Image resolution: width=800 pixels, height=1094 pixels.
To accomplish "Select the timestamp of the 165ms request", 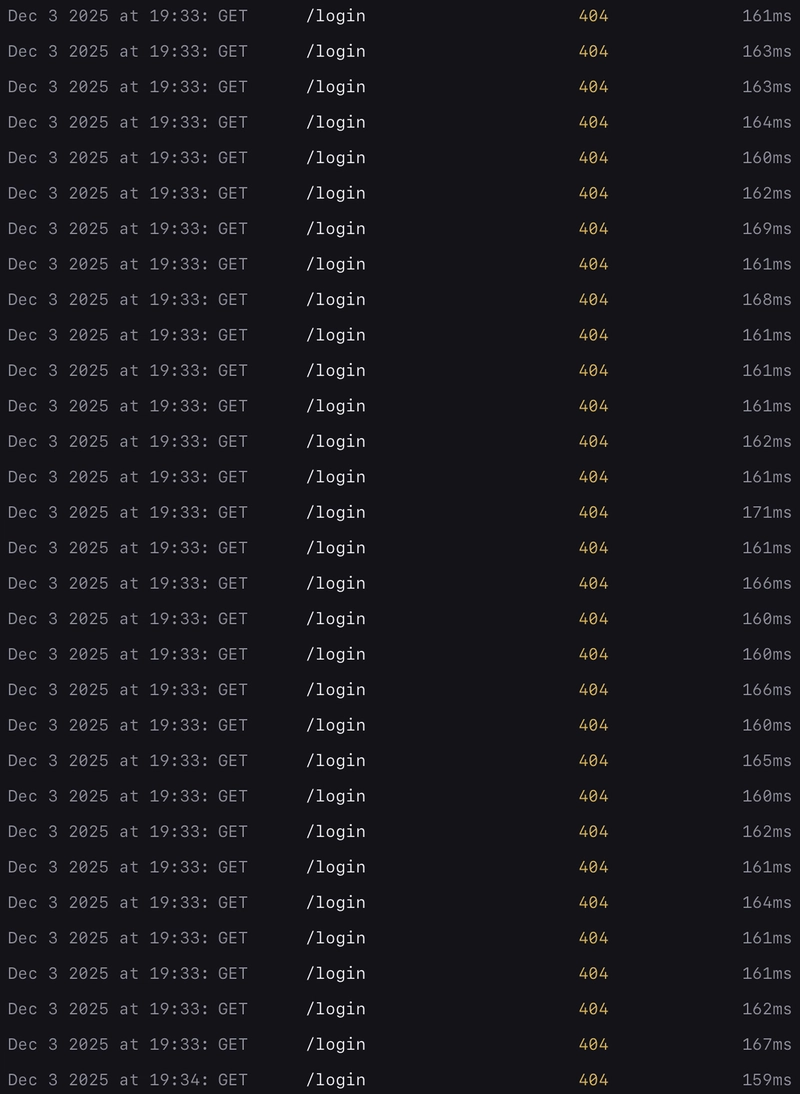I will click(x=127, y=761).
